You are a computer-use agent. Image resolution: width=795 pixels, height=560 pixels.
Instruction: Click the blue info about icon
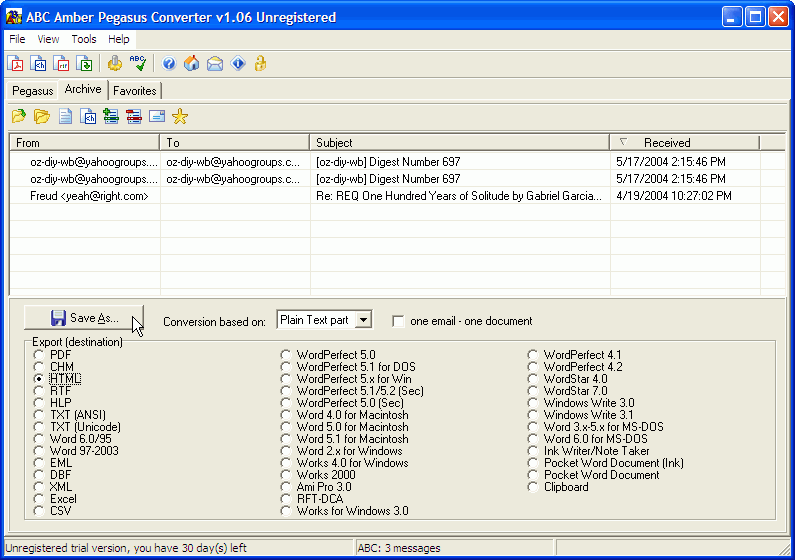[238, 63]
